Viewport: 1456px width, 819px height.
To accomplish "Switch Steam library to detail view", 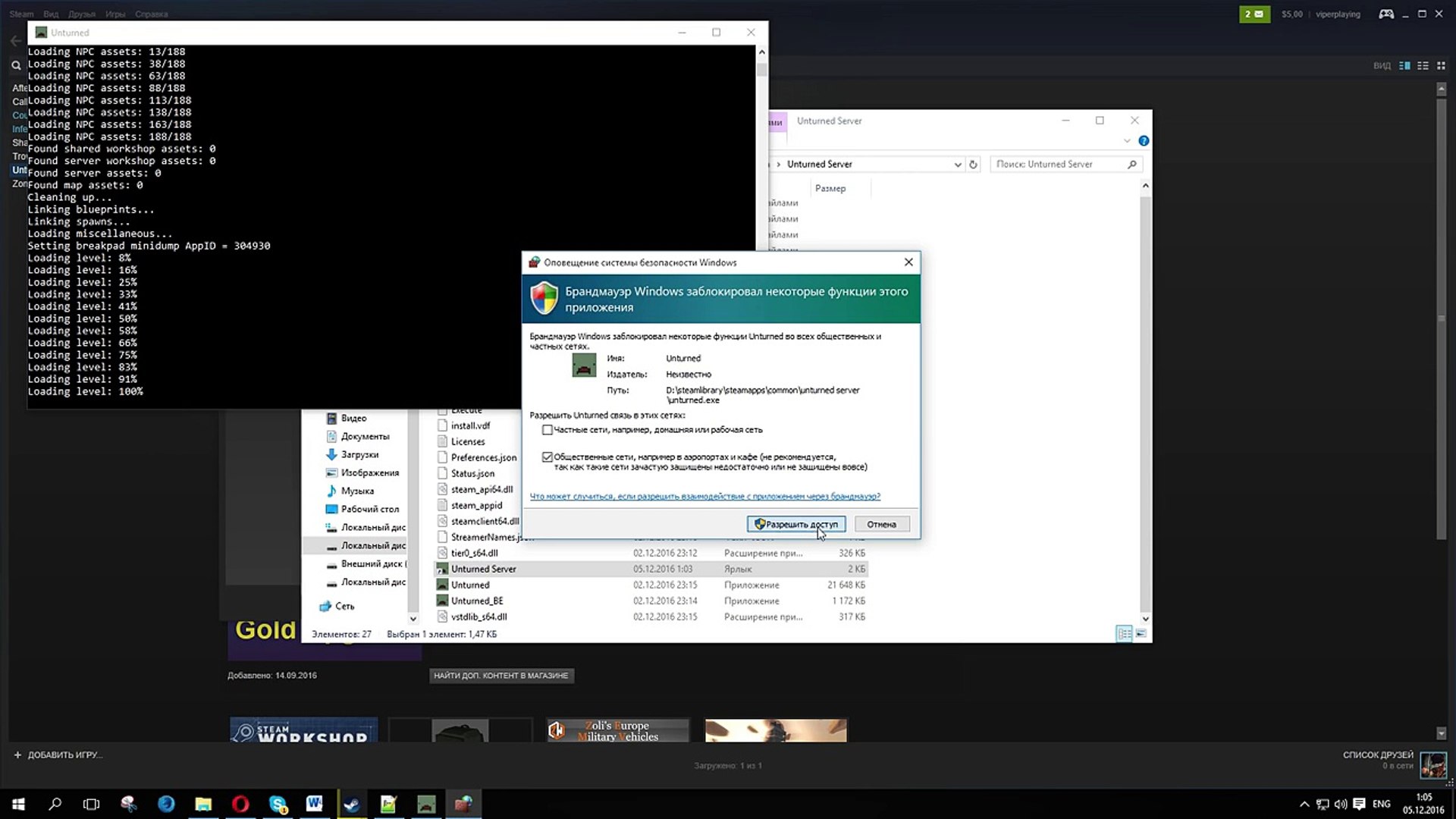I will [x=1404, y=66].
